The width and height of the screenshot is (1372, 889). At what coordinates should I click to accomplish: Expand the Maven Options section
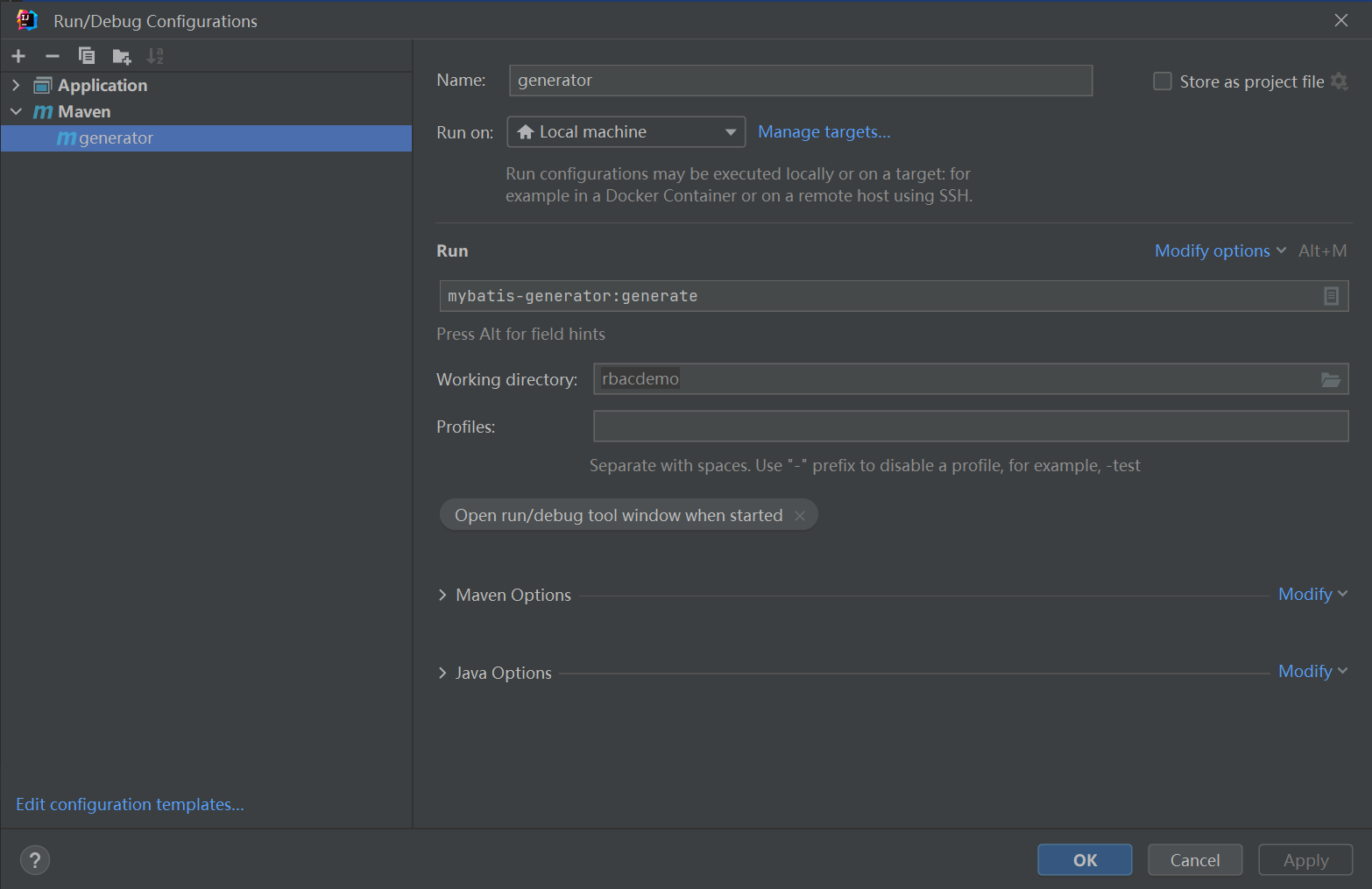442,595
